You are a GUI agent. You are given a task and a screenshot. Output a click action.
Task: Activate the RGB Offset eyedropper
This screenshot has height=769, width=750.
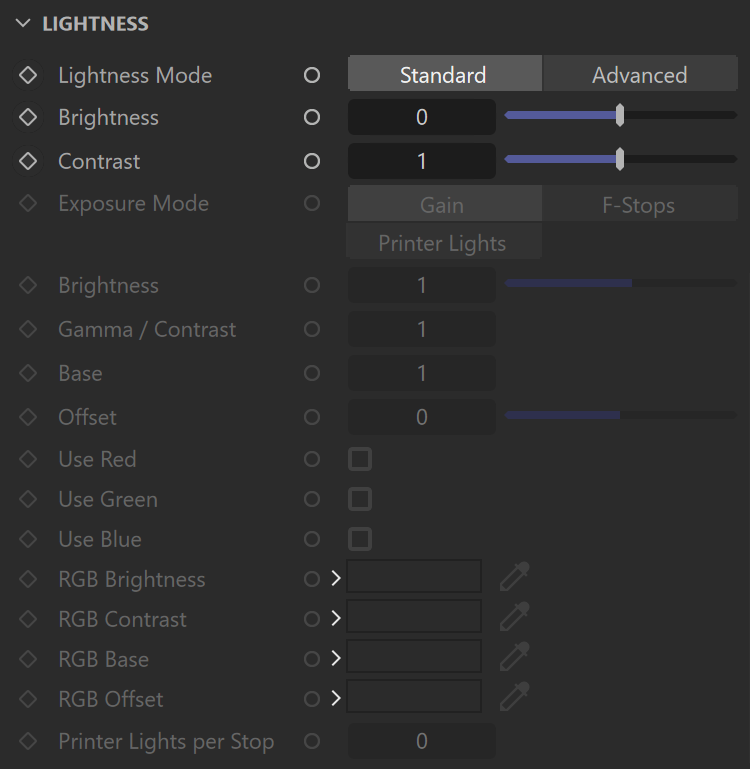515,696
